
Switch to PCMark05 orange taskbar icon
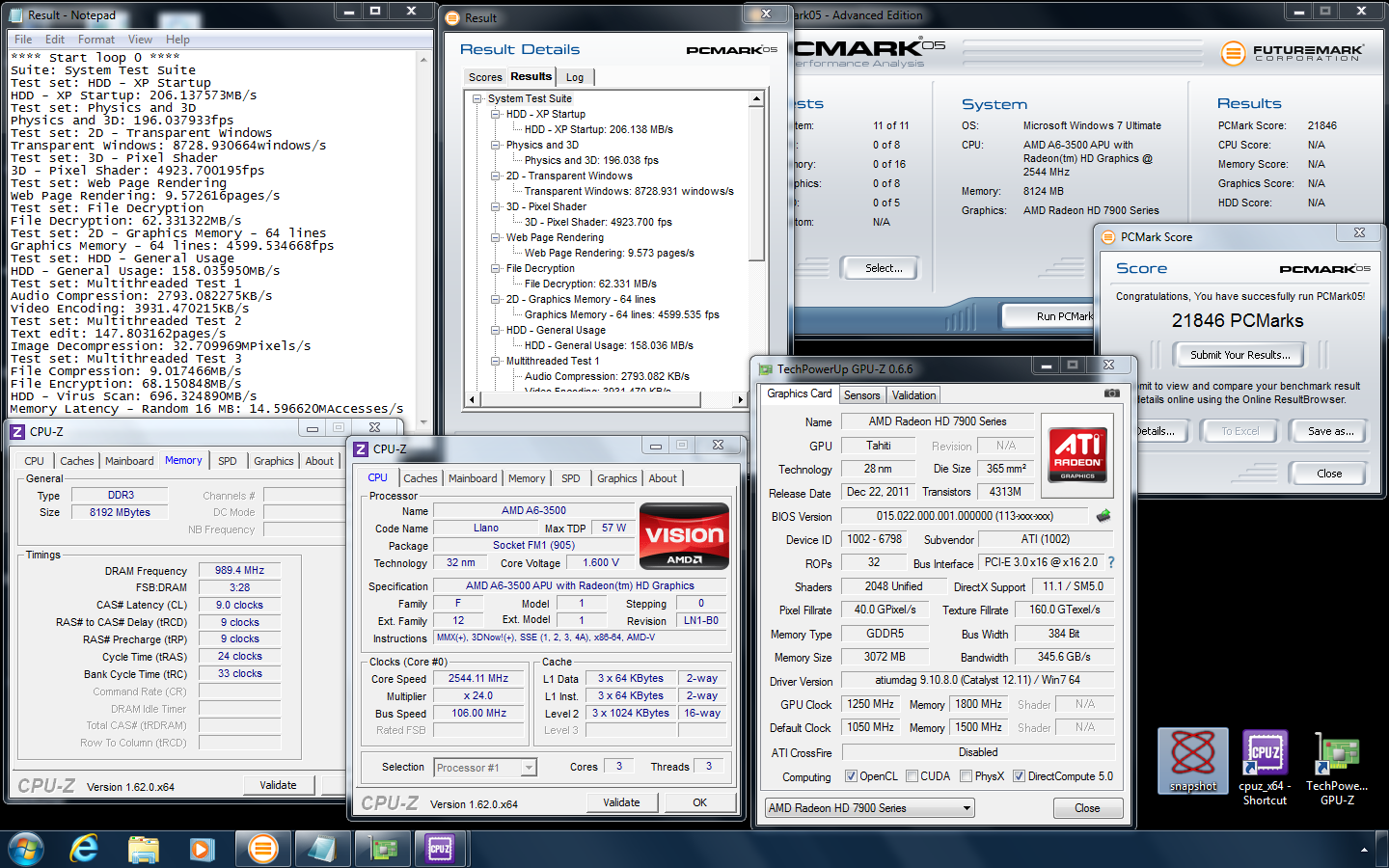[x=262, y=849]
